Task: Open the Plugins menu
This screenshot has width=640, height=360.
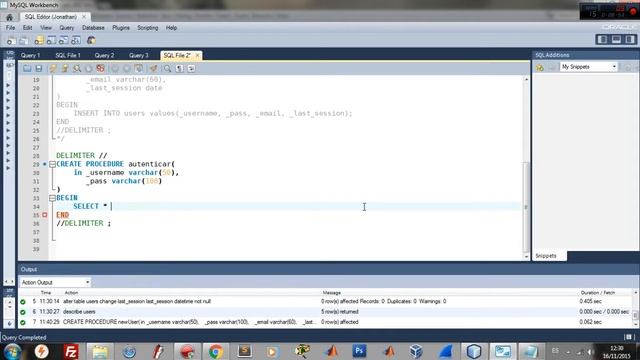Action: pos(121,28)
